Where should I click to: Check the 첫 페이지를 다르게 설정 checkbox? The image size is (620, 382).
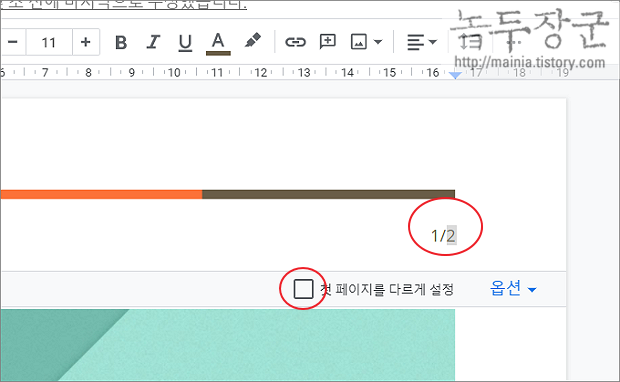pos(304,289)
